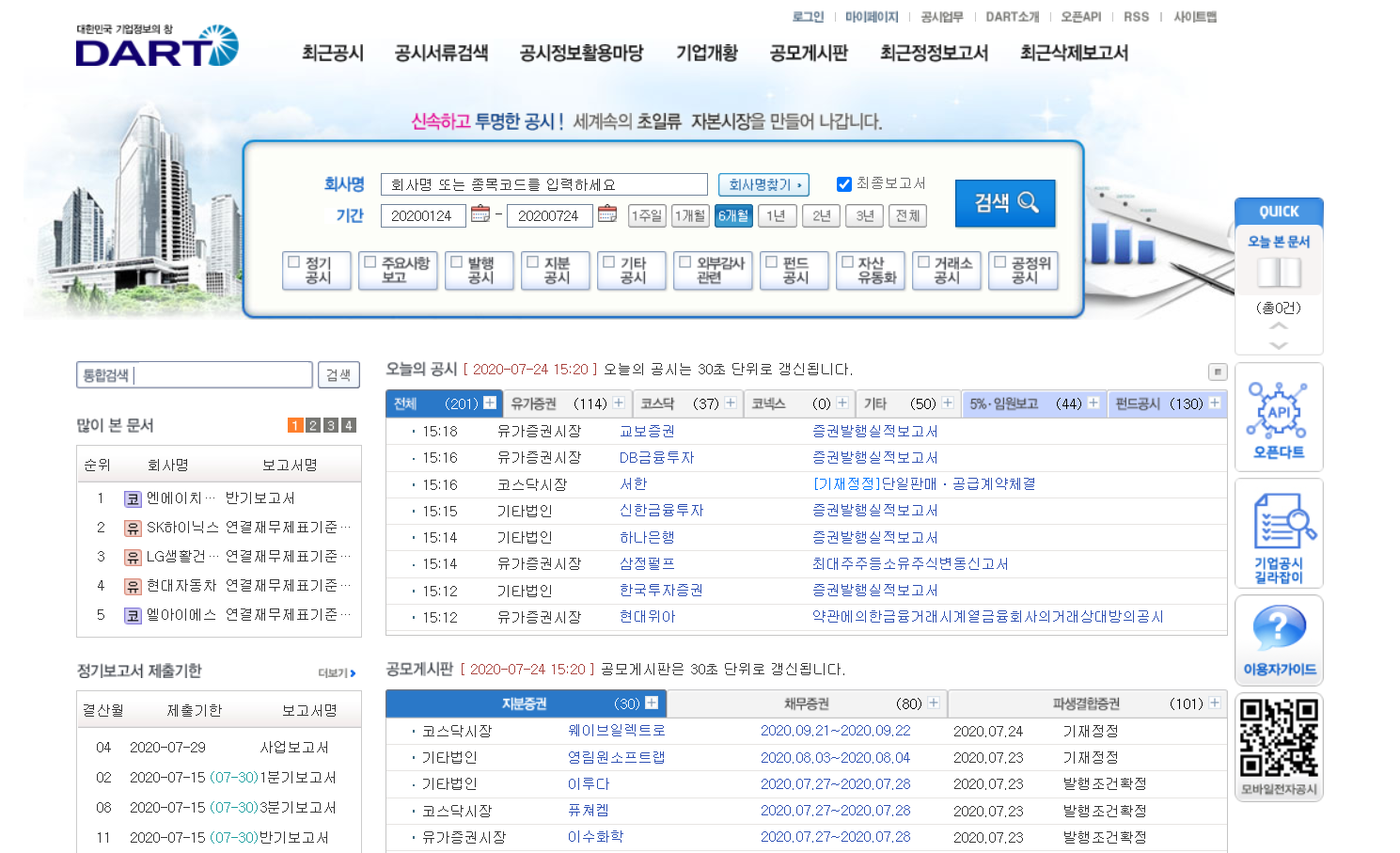Expand the 코스닥 (37) plus icon
Screen dimensions: 1400x853
click(x=731, y=403)
